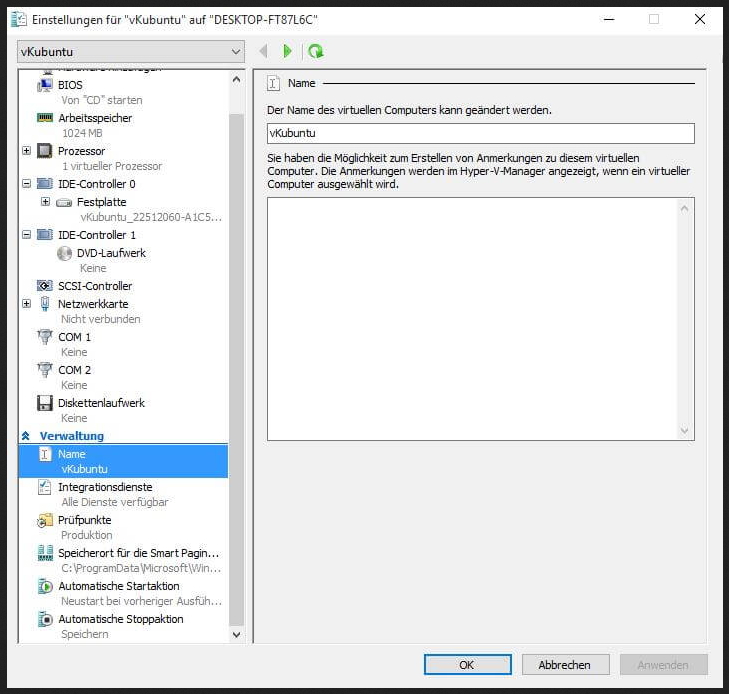
Task: Select the COM 2 entry label
Action: 74,370
